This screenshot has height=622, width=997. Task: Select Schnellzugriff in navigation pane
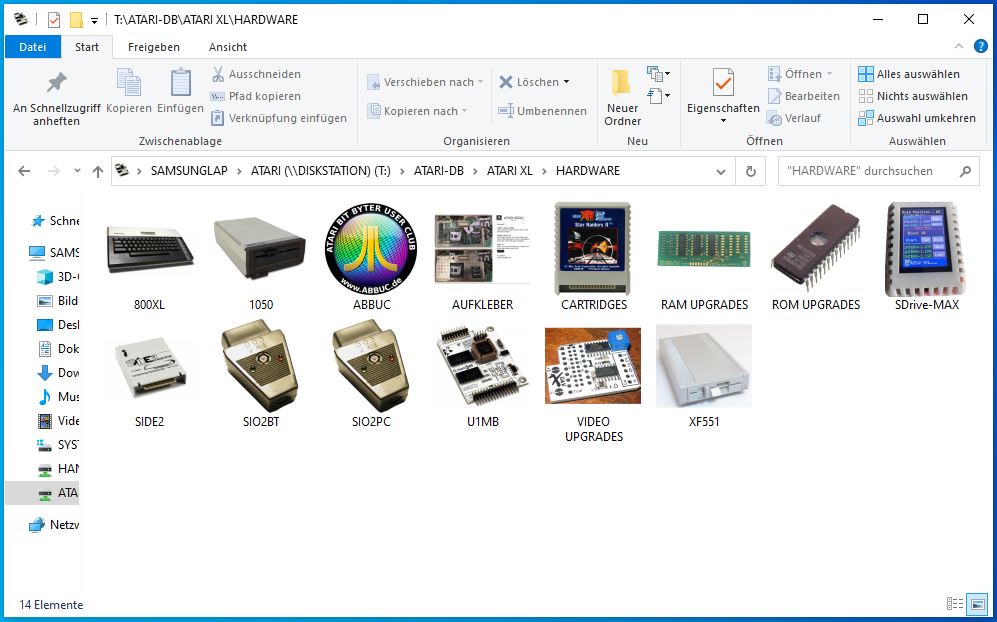(x=56, y=221)
